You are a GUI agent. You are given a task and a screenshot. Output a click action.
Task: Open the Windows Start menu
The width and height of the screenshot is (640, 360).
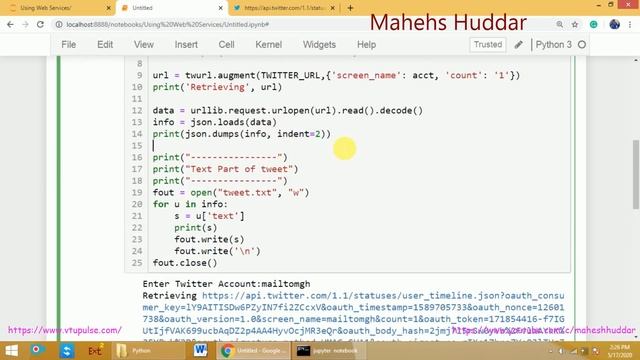click(11, 351)
